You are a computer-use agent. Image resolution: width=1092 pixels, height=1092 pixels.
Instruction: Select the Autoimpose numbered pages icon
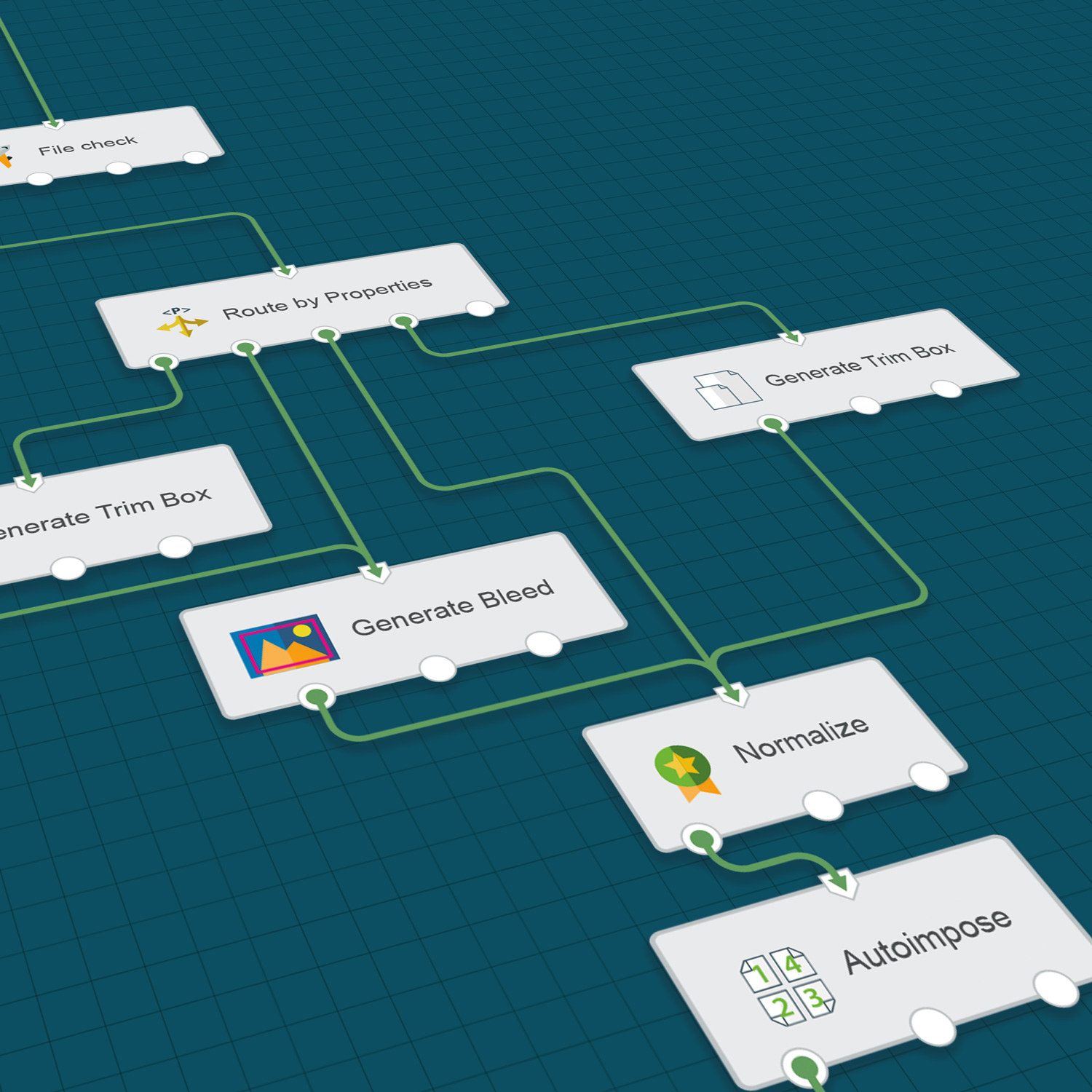tap(787, 986)
